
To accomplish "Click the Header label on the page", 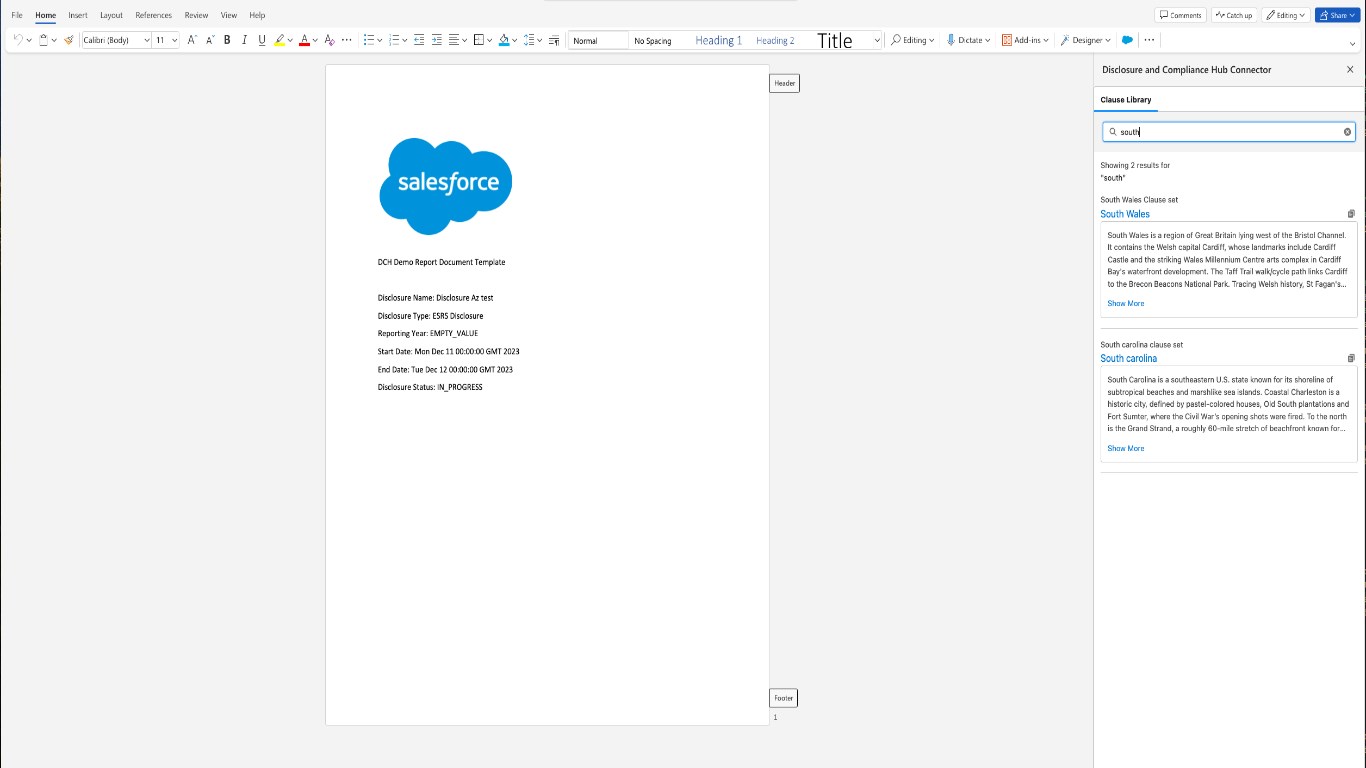I will [x=785, y=83].
